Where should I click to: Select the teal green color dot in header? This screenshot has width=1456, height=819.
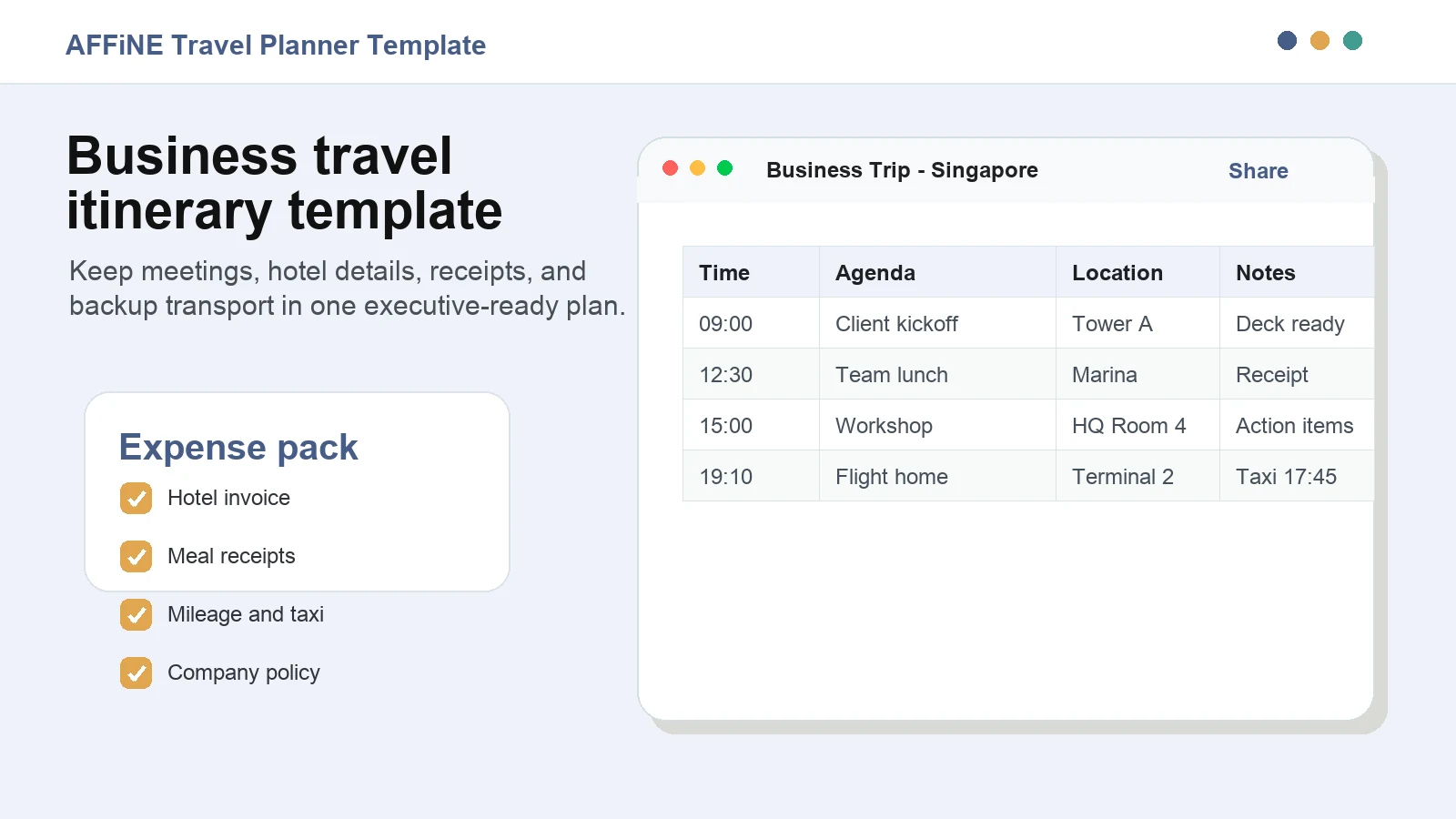[1352, 41]
